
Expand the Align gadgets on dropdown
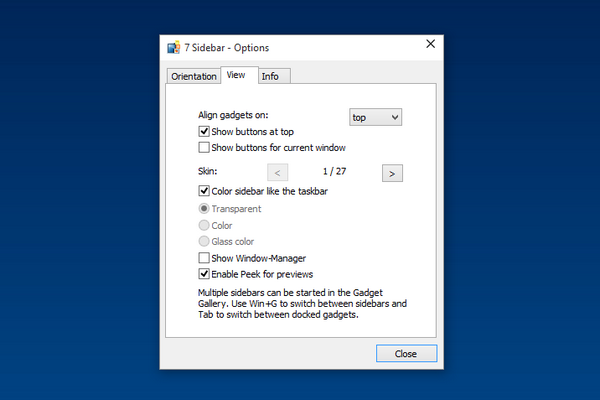[x=375, y=117]
